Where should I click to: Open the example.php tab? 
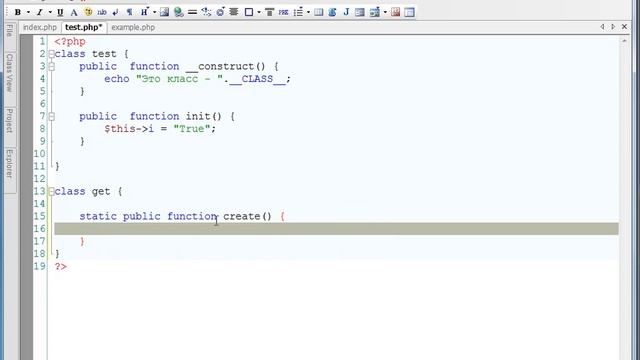(133, 27)
